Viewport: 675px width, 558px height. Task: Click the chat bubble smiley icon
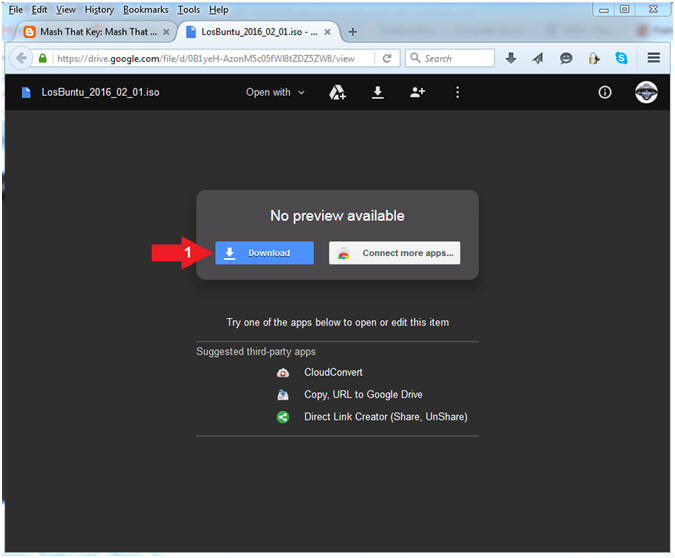(x=566, y=58)
